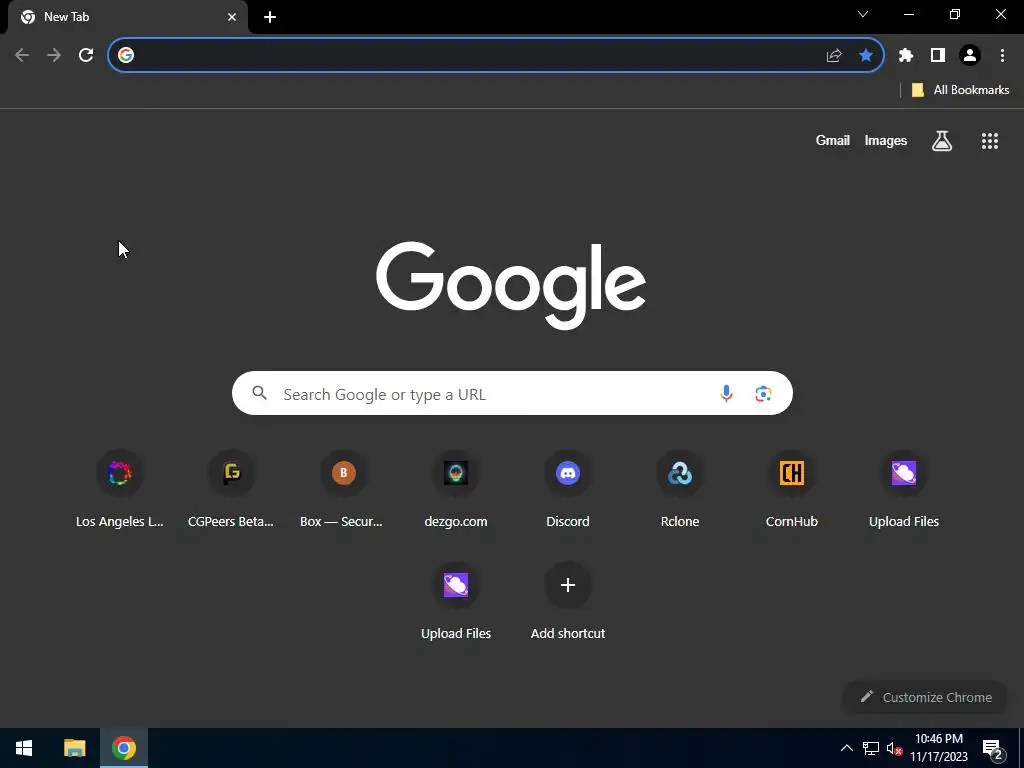Open the Upload Files shortcut beside CornHub
This screenshot has height=768, width=1024.
904,490
